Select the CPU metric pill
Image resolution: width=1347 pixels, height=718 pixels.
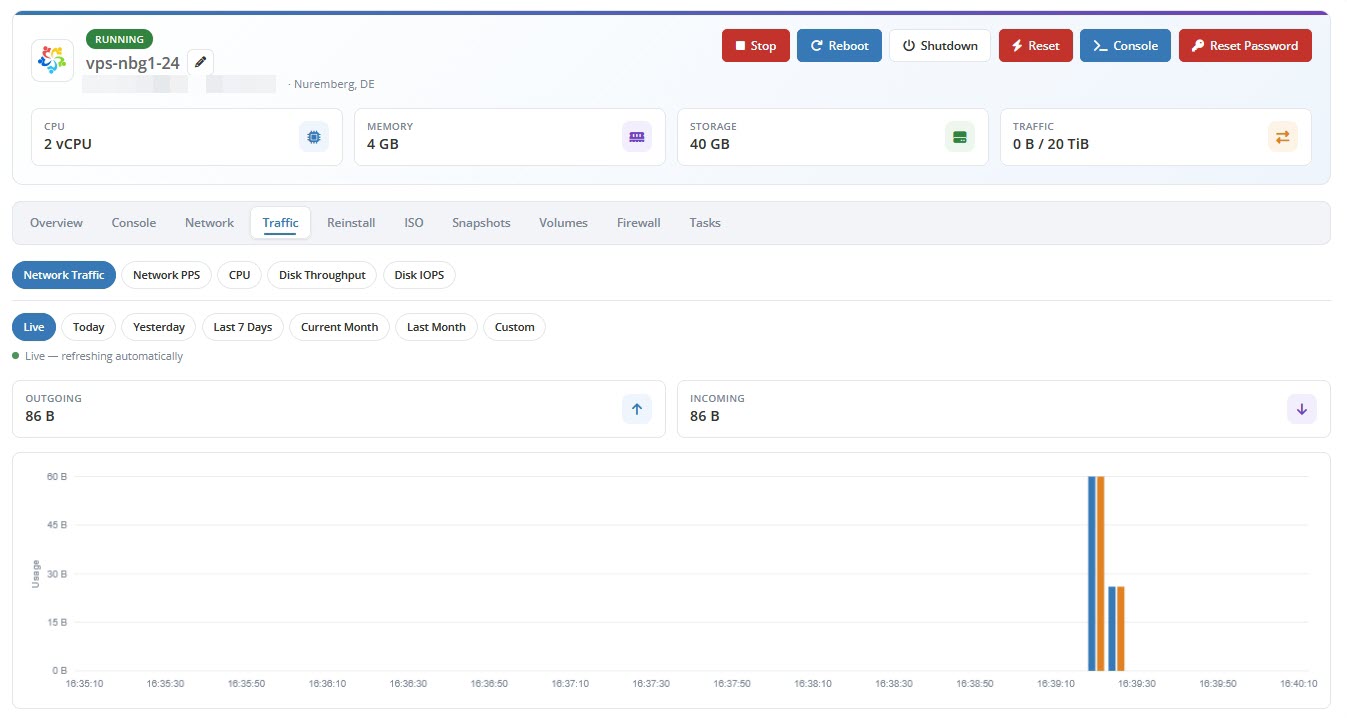[x=240, y=275]
